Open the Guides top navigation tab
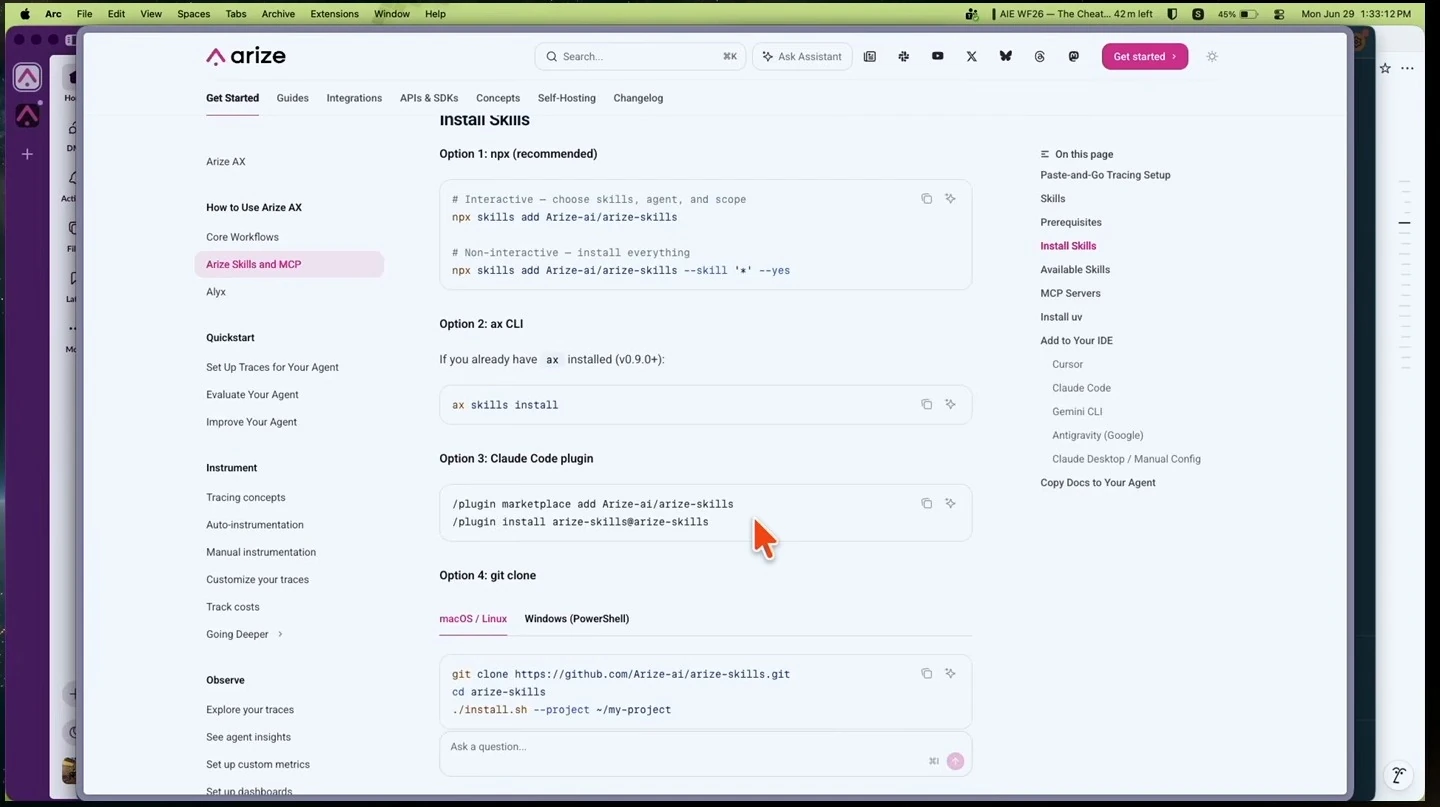 coord(293,98)
